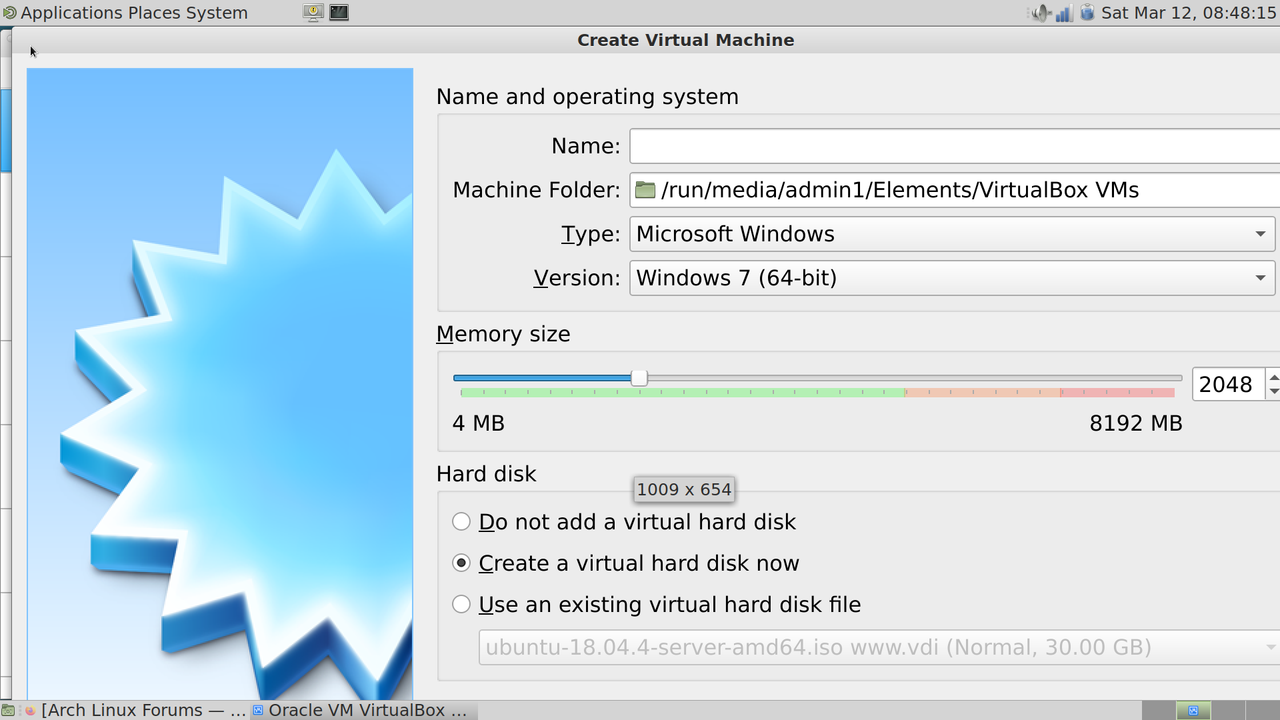The width and height of the screenshot is (1280, 720).
Task: Launch the terminal from the top panel
Action: pos(339,13)
